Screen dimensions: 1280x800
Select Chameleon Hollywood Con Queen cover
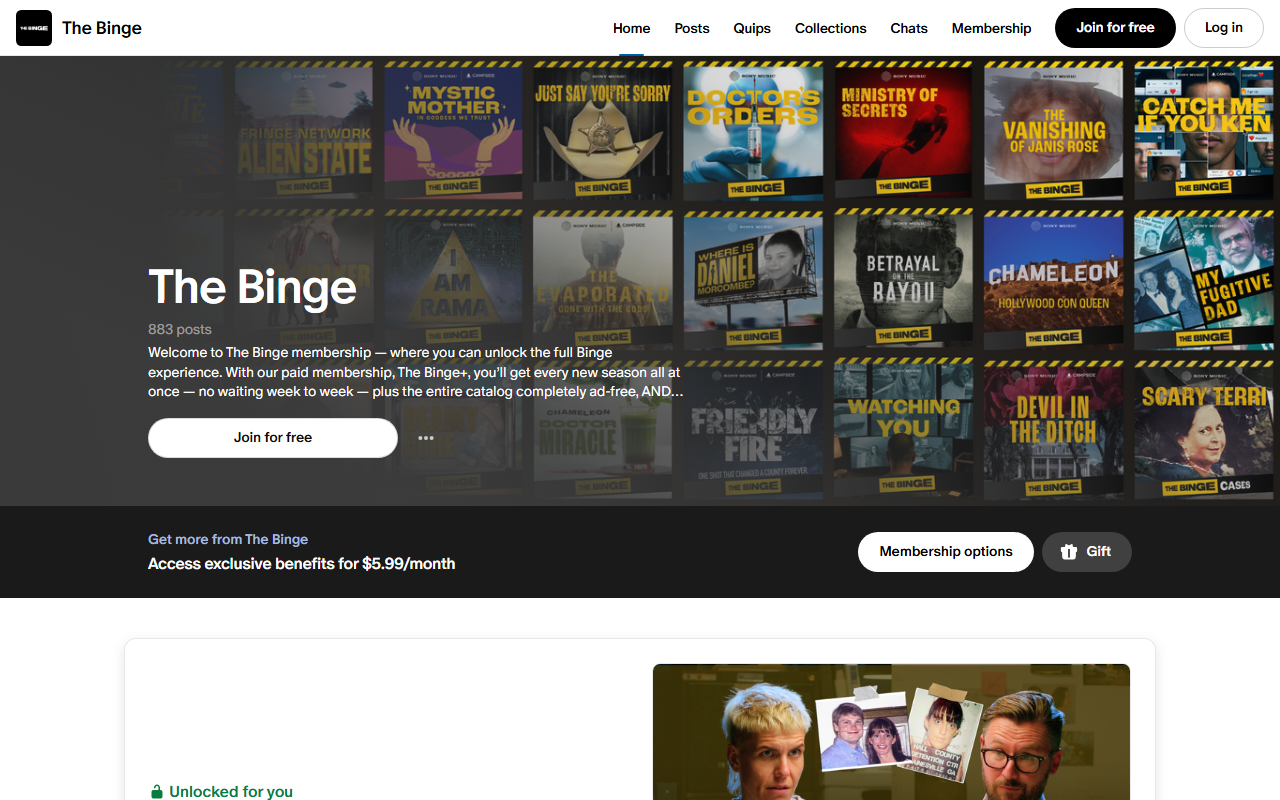point(1053,280)
